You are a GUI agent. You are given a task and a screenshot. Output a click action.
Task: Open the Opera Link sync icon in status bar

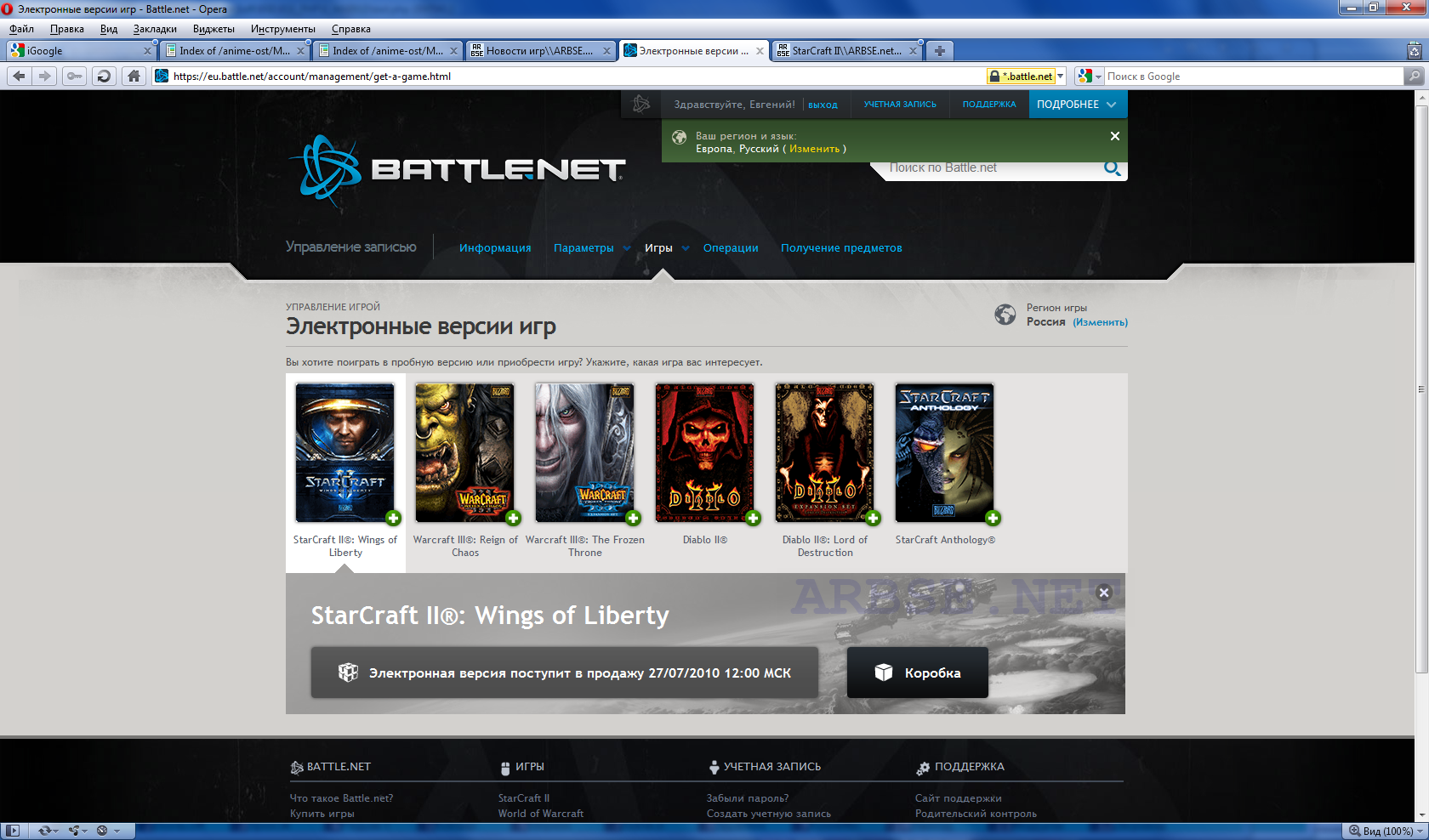(47, 831)
